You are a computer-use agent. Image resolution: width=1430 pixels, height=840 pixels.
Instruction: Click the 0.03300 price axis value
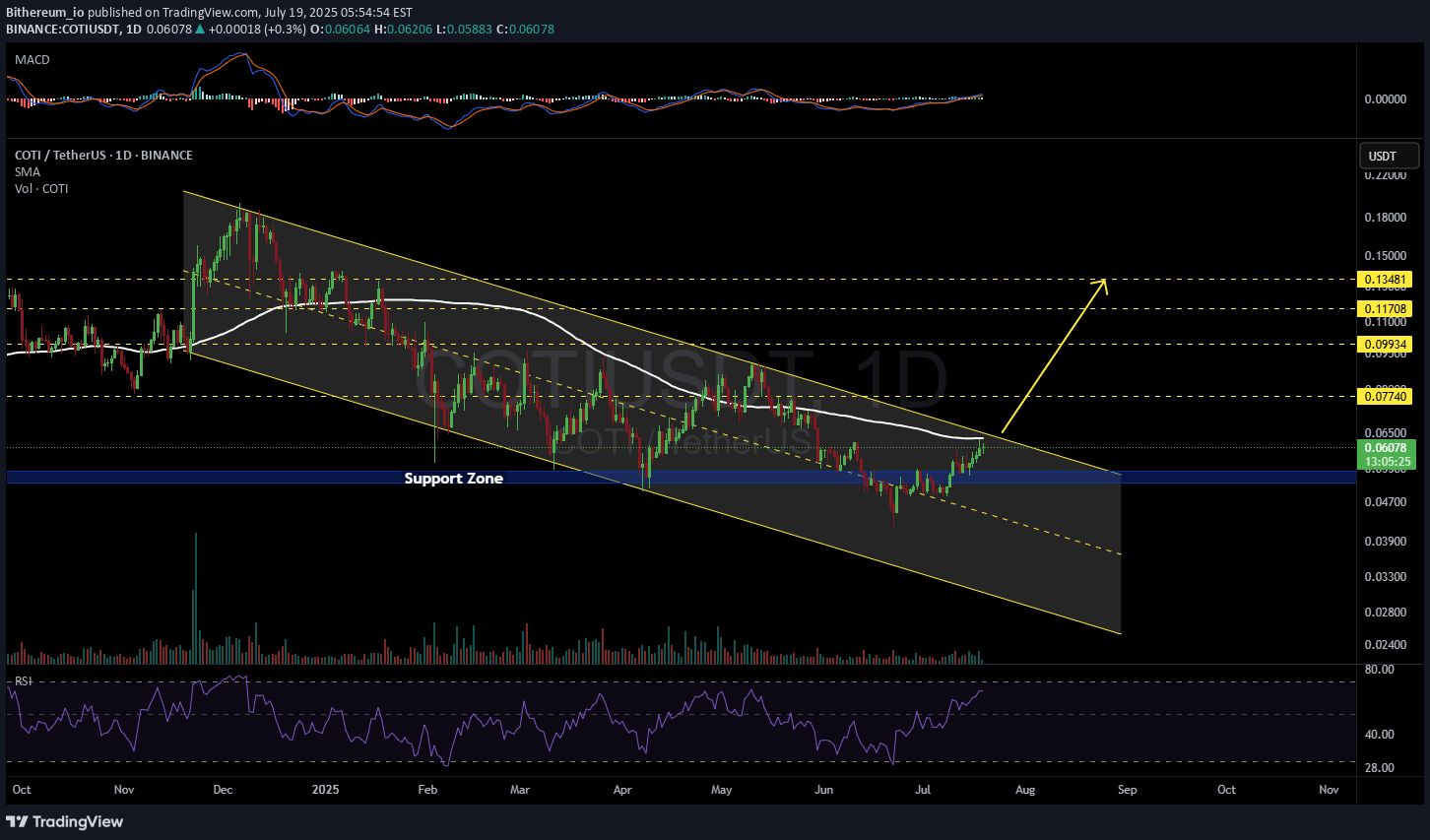tap(1386, 577)
